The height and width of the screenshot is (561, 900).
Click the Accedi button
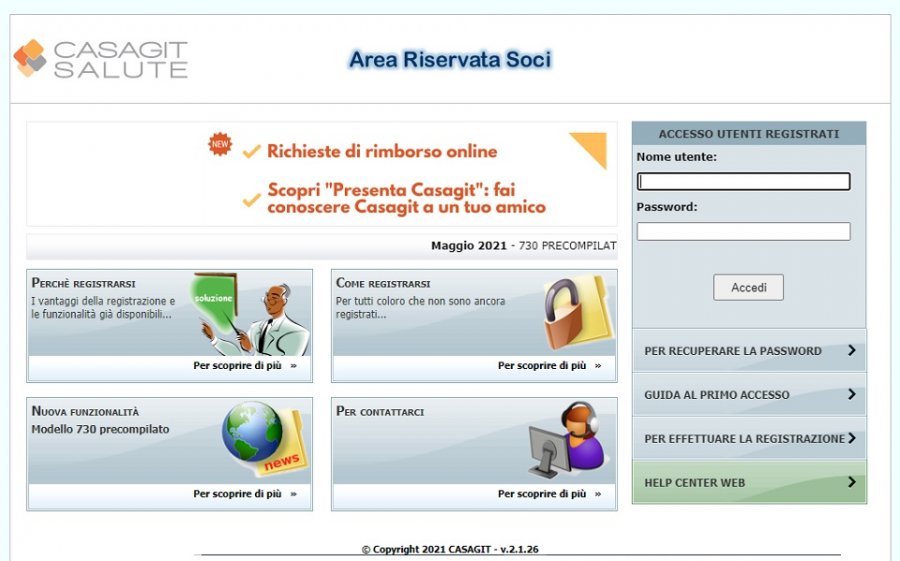coord(748,287)
